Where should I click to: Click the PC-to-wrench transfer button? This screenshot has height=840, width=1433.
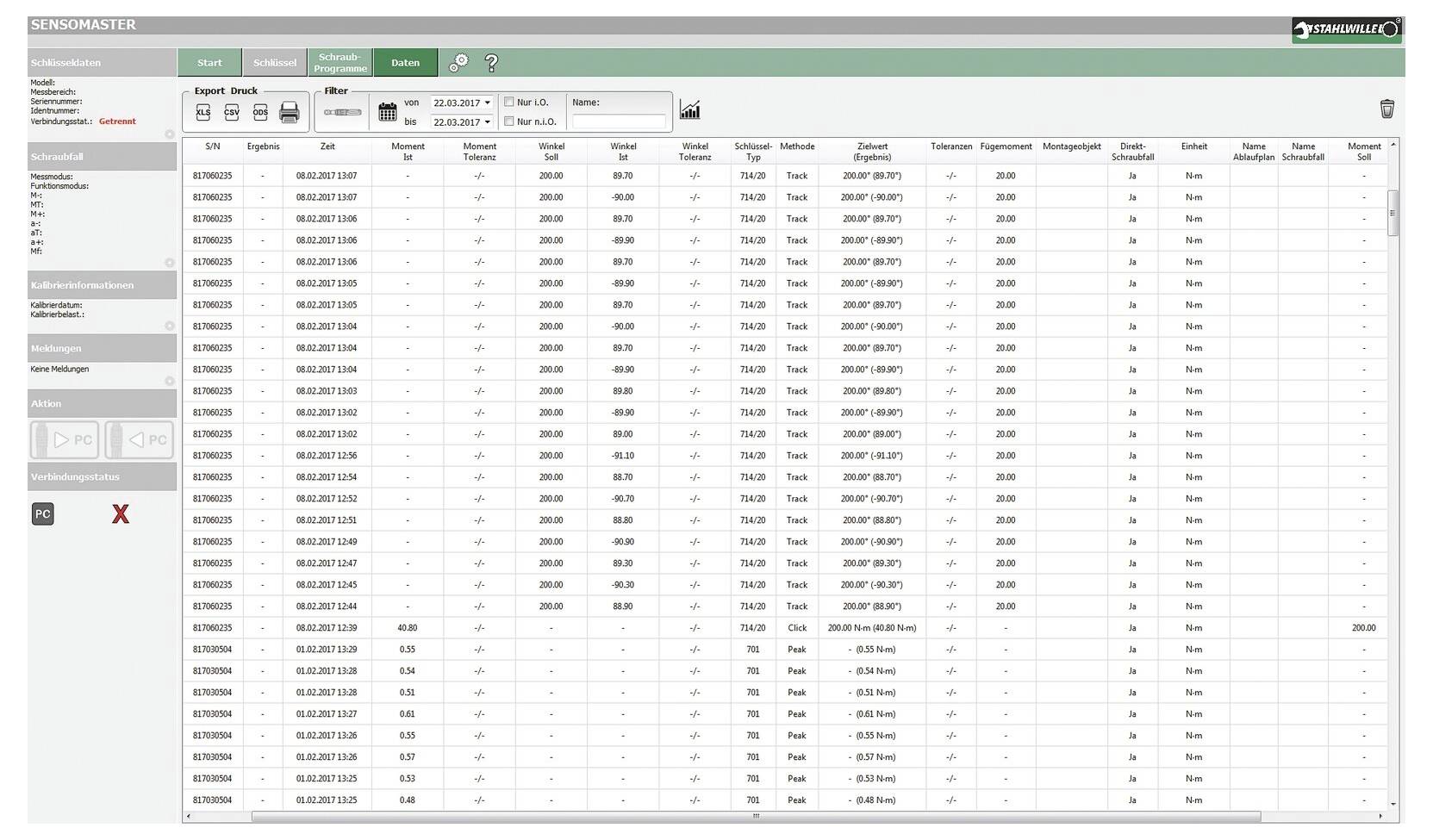140,439
